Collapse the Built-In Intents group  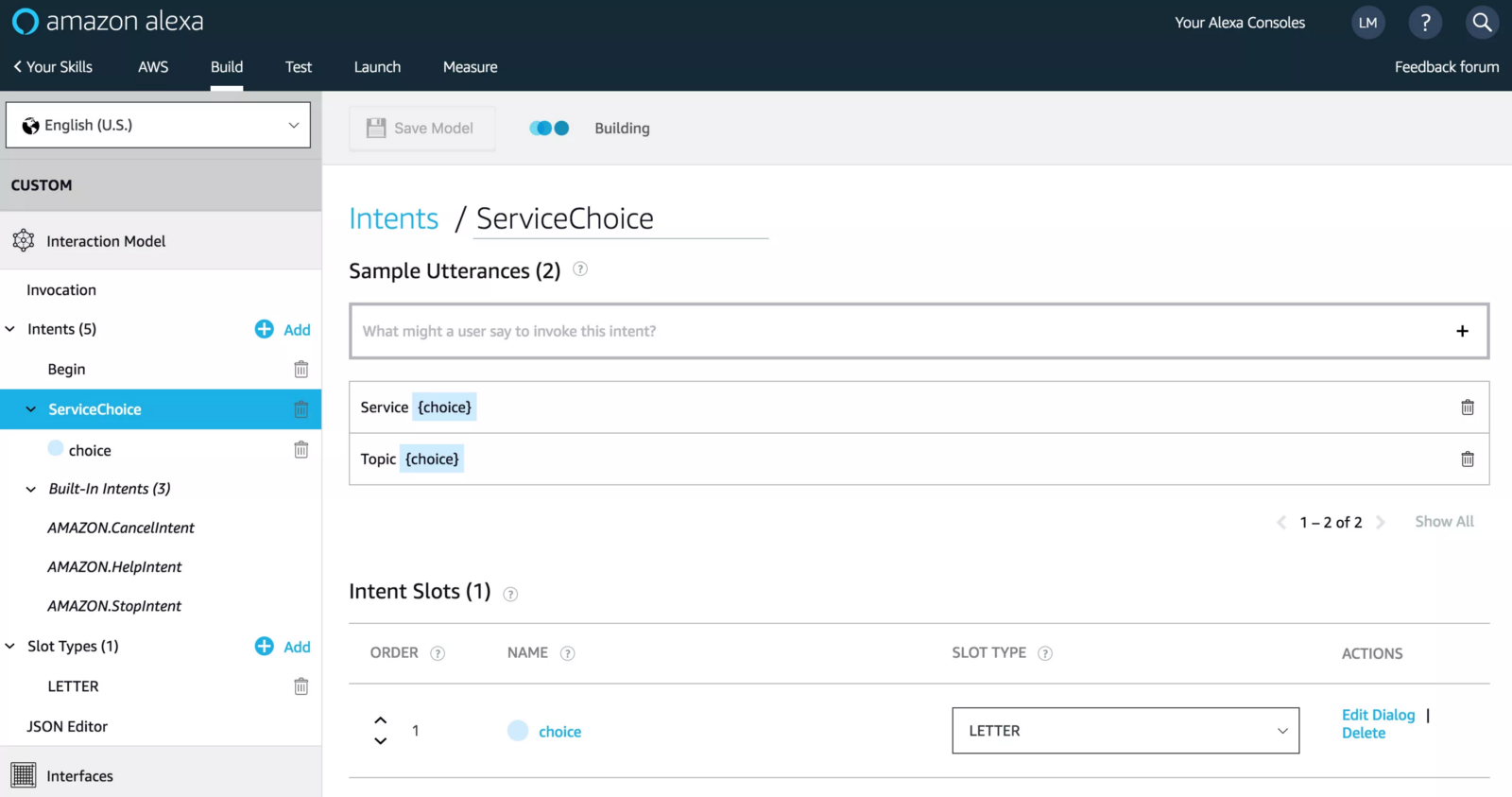point(31,489)
